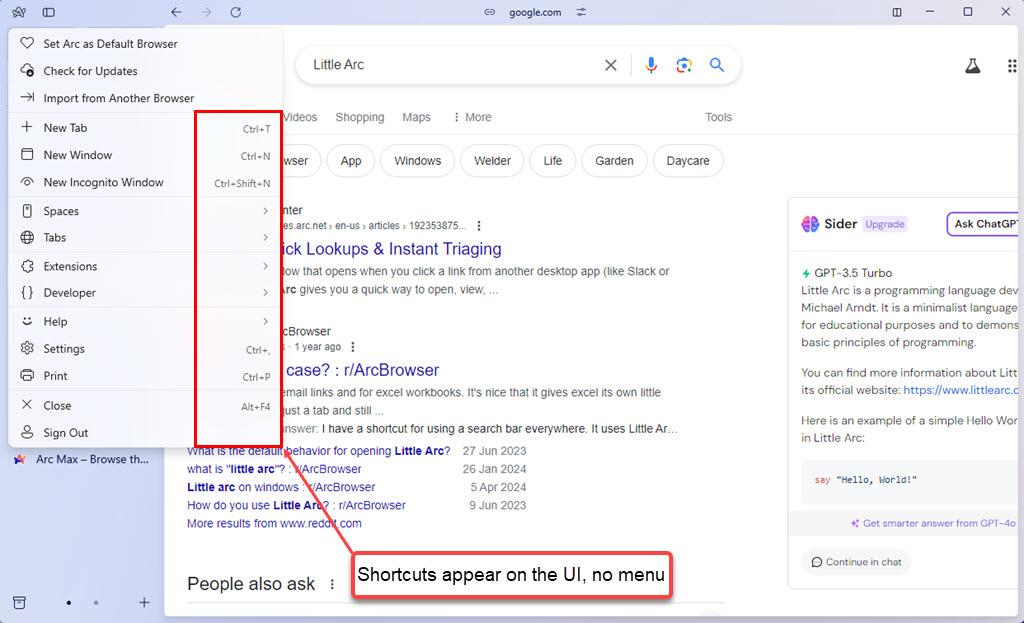Screen dimensions: 1024x623
Task: Switch to the second space dot
Action: tap(96, 603)
